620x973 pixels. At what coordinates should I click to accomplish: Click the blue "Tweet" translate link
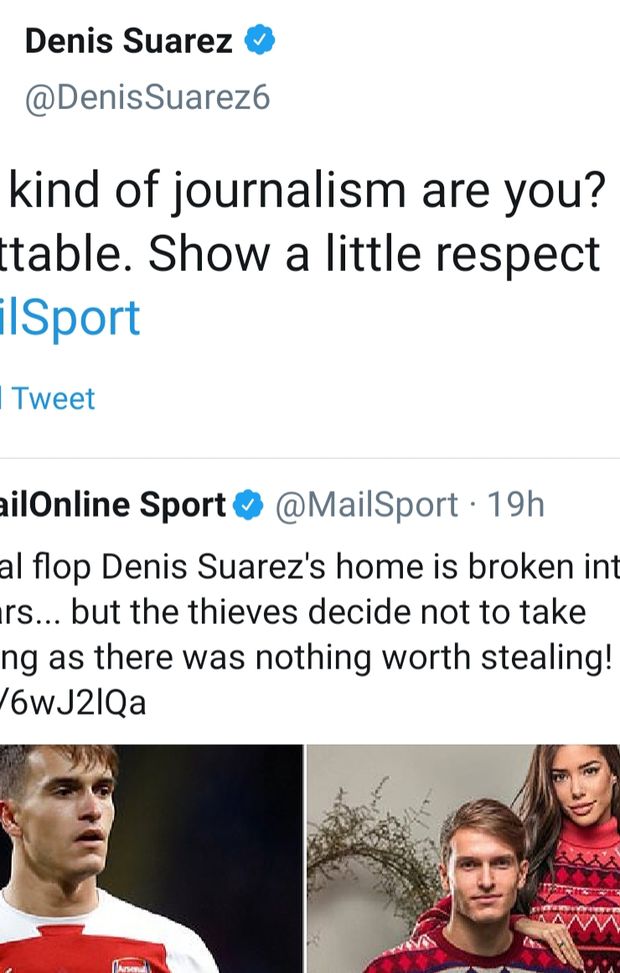pos(52,399)
